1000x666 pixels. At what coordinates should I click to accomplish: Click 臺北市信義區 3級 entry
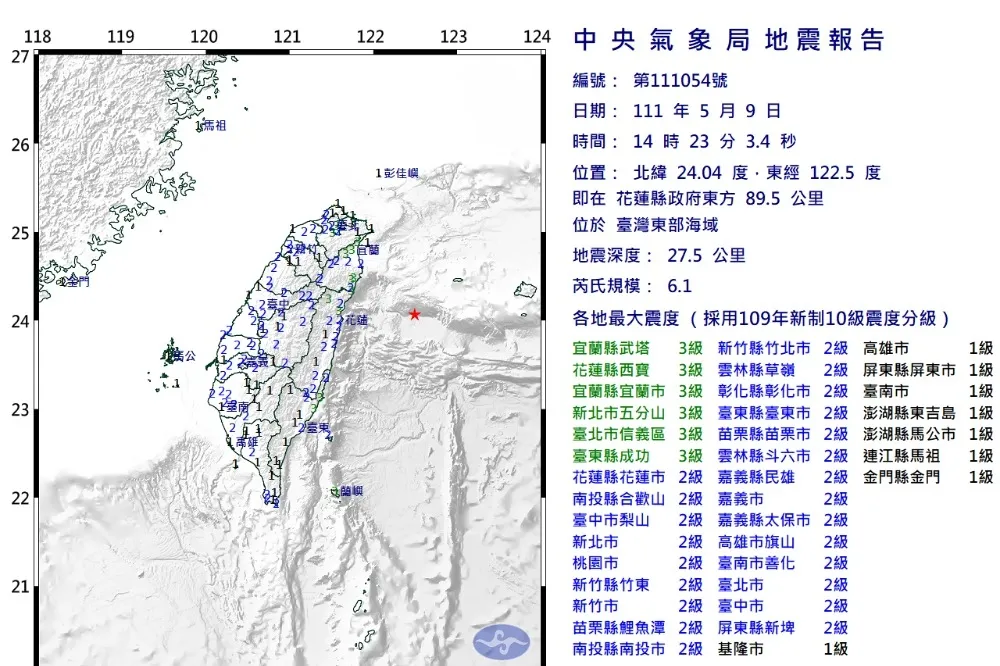click(x=637, y=434)
